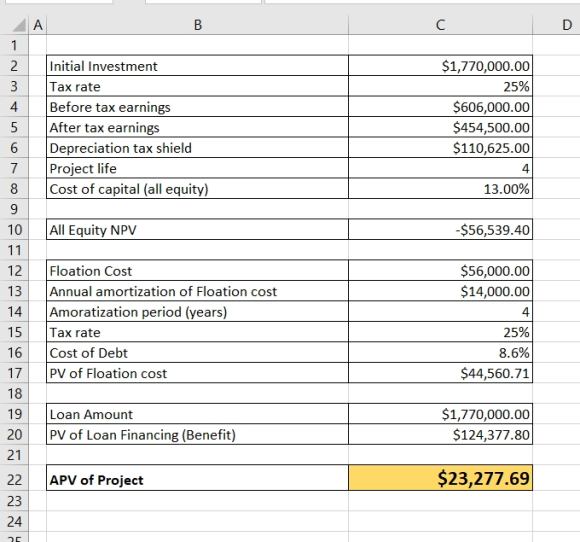Select the Tax rate label in row 15
The width and height of the screenshot is (580, 542).
pos(198,332)
